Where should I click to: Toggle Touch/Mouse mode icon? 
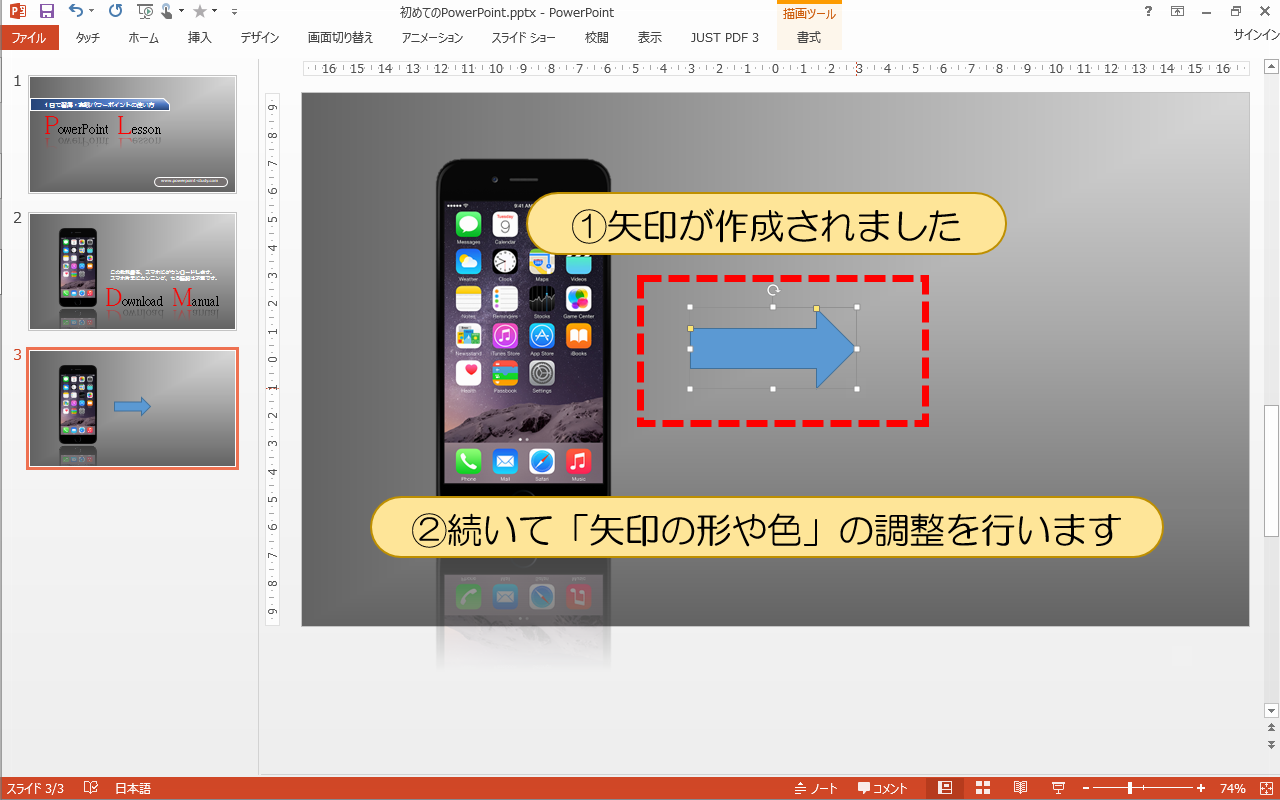(167, 12)
